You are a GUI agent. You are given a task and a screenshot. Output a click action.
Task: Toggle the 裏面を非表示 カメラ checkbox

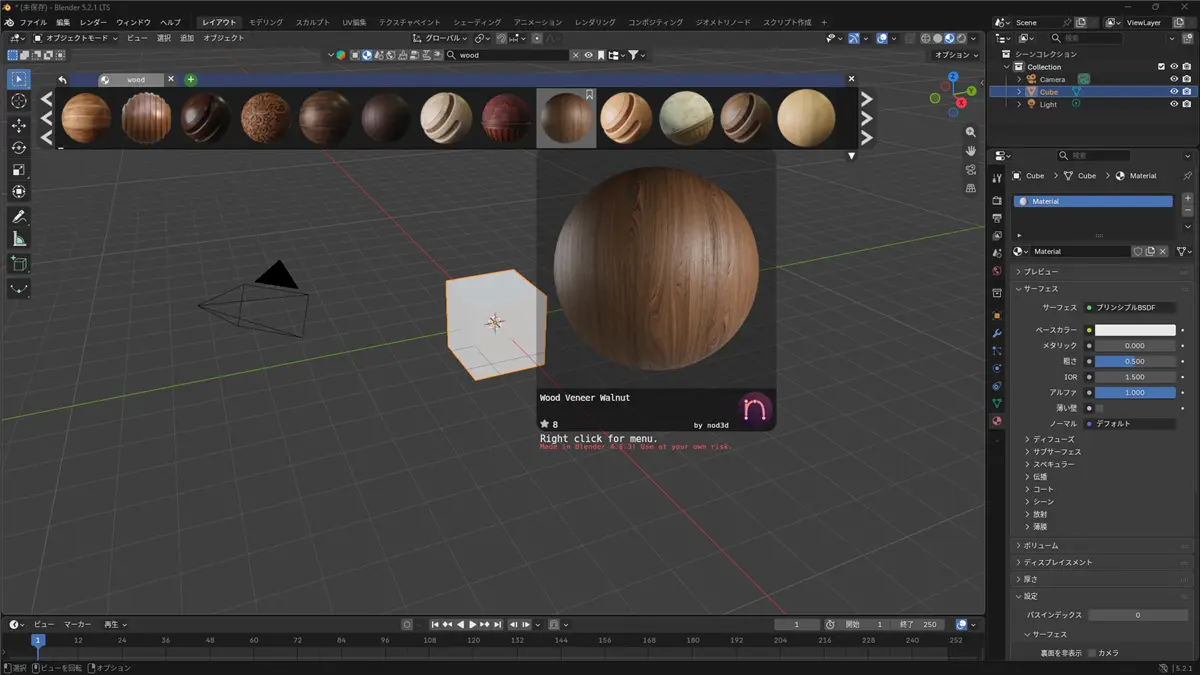coord(1091,653)
